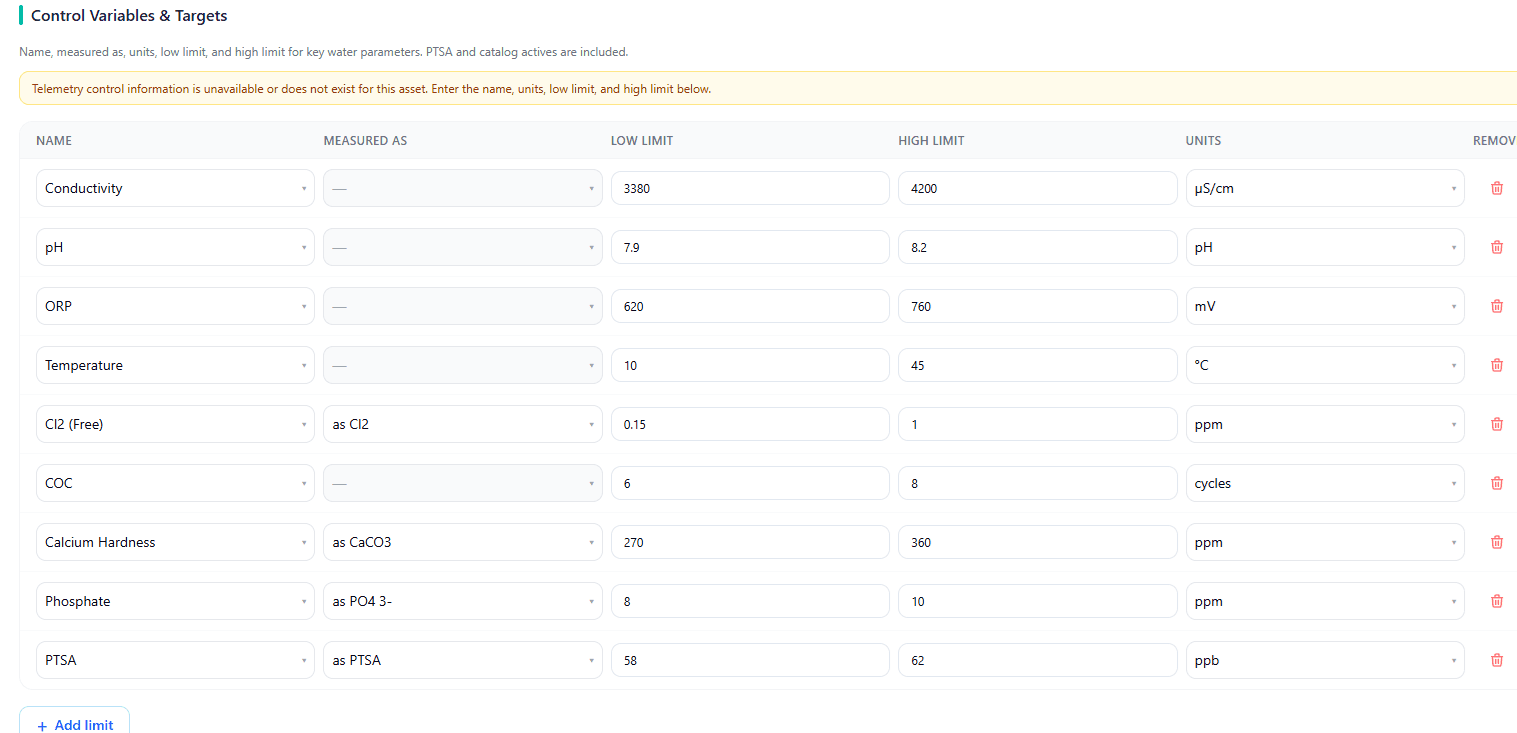
Task: Open the PTSA name dropdown
Action: 175,660
